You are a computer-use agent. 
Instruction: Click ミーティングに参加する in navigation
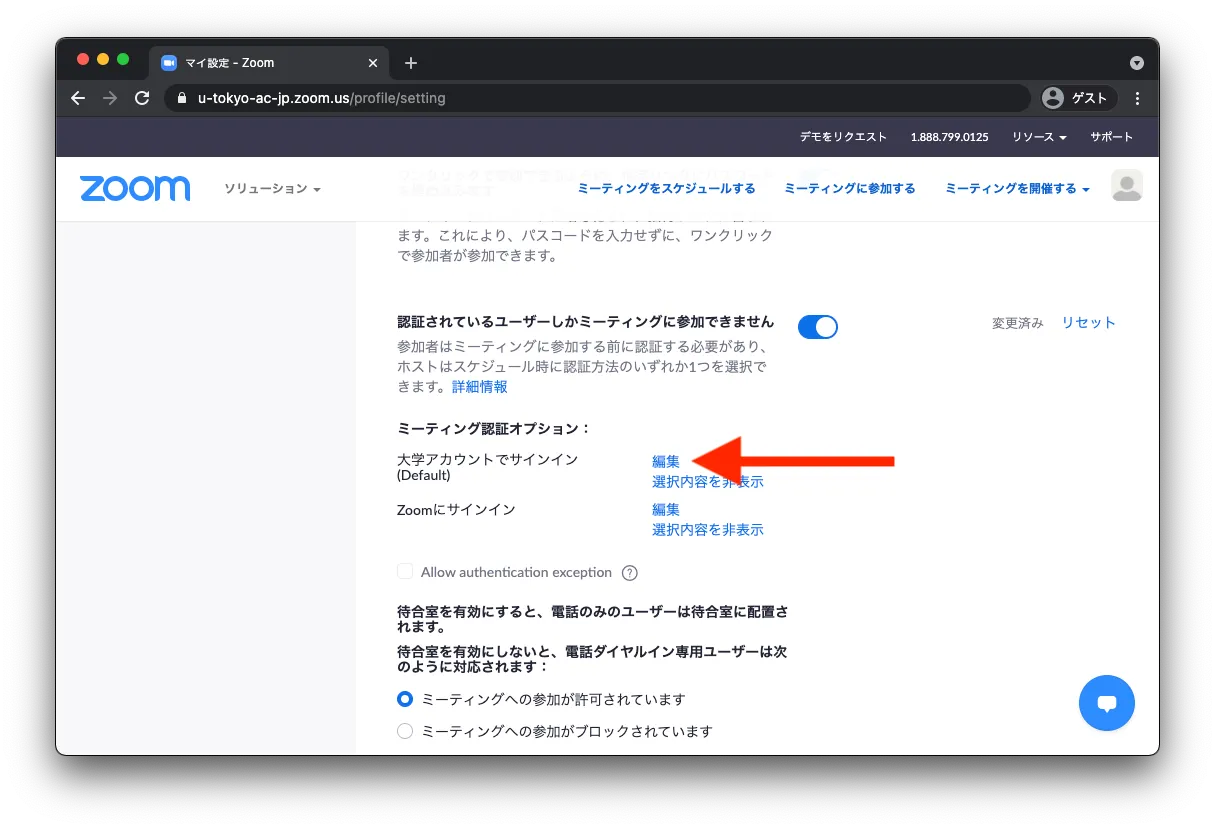click(x=849, y=188)
